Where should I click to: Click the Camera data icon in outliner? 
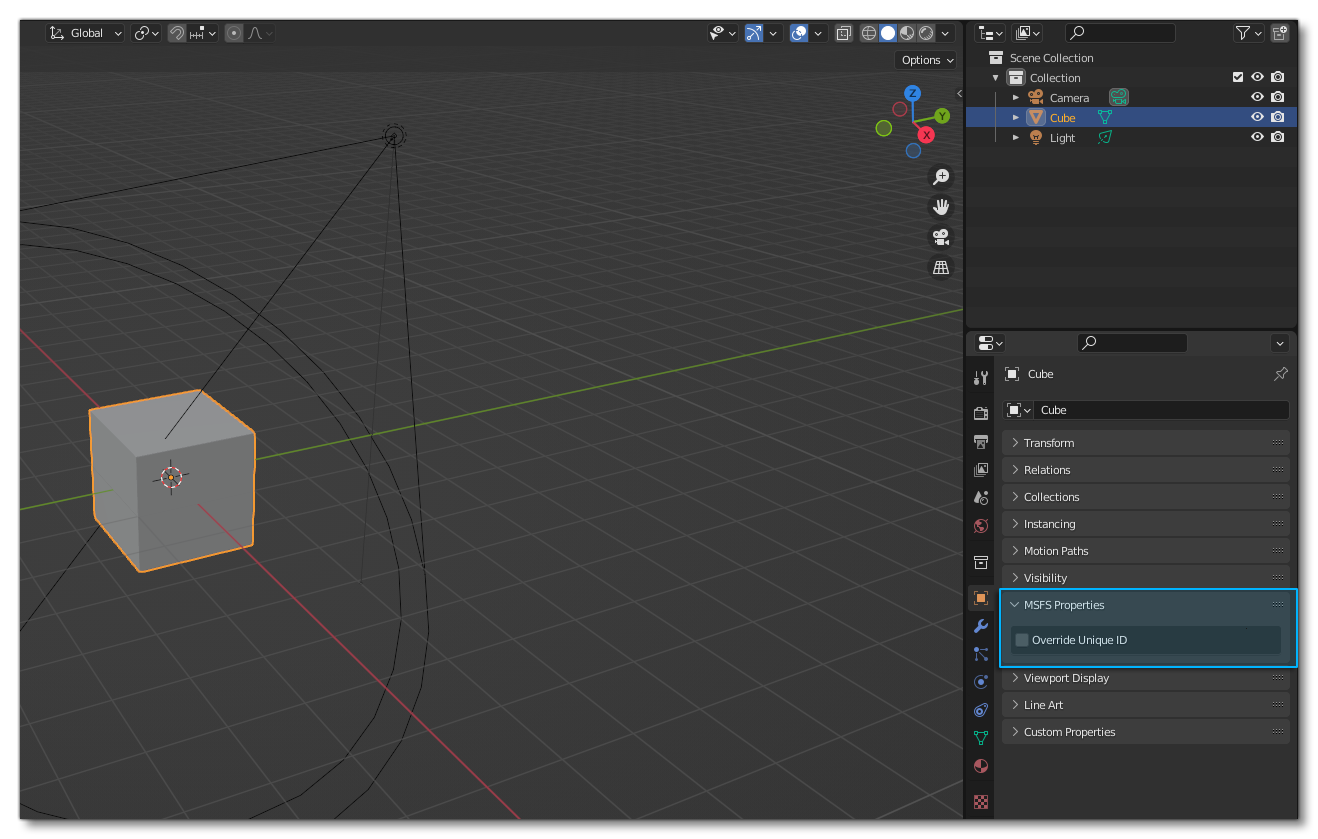[x=1119, y=97]
